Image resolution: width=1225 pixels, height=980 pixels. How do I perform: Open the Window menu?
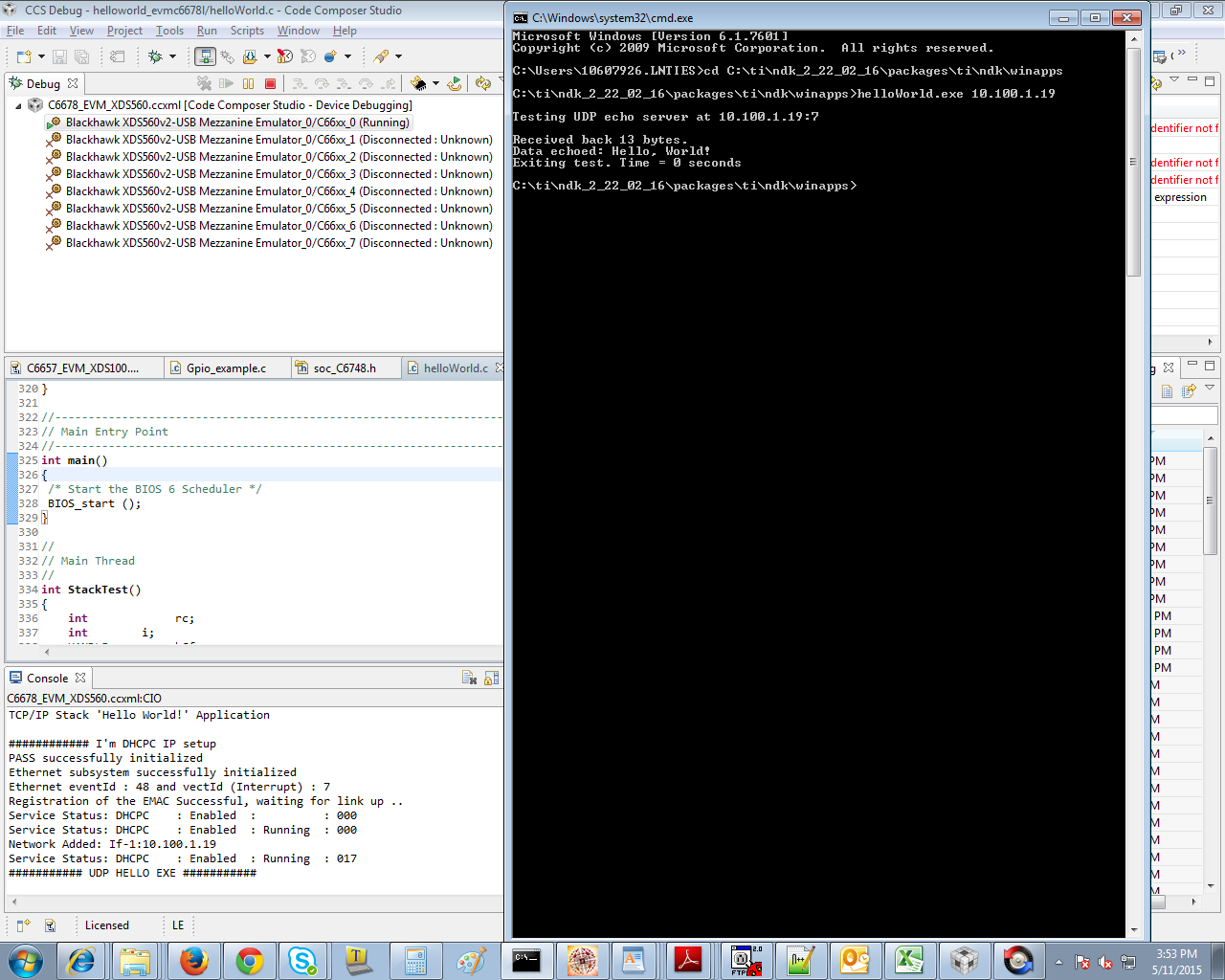click(299, 31)
